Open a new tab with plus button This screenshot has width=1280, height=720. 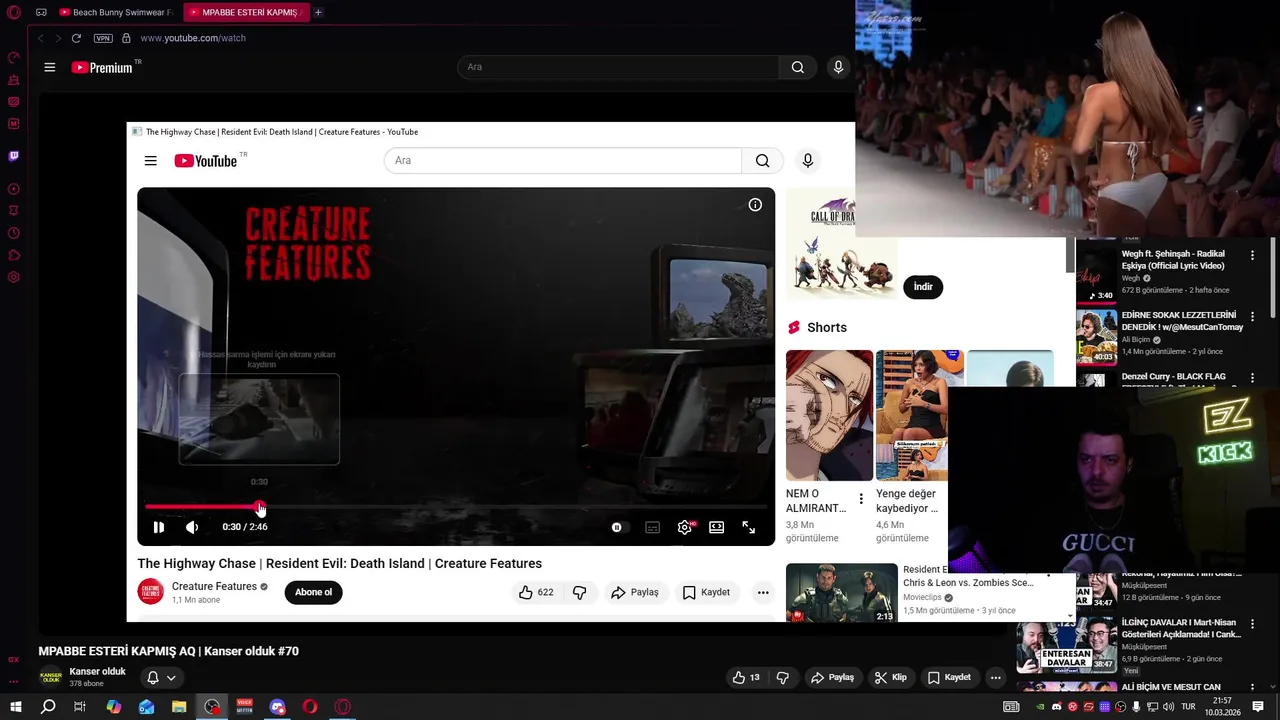click(x=318, y=12)
